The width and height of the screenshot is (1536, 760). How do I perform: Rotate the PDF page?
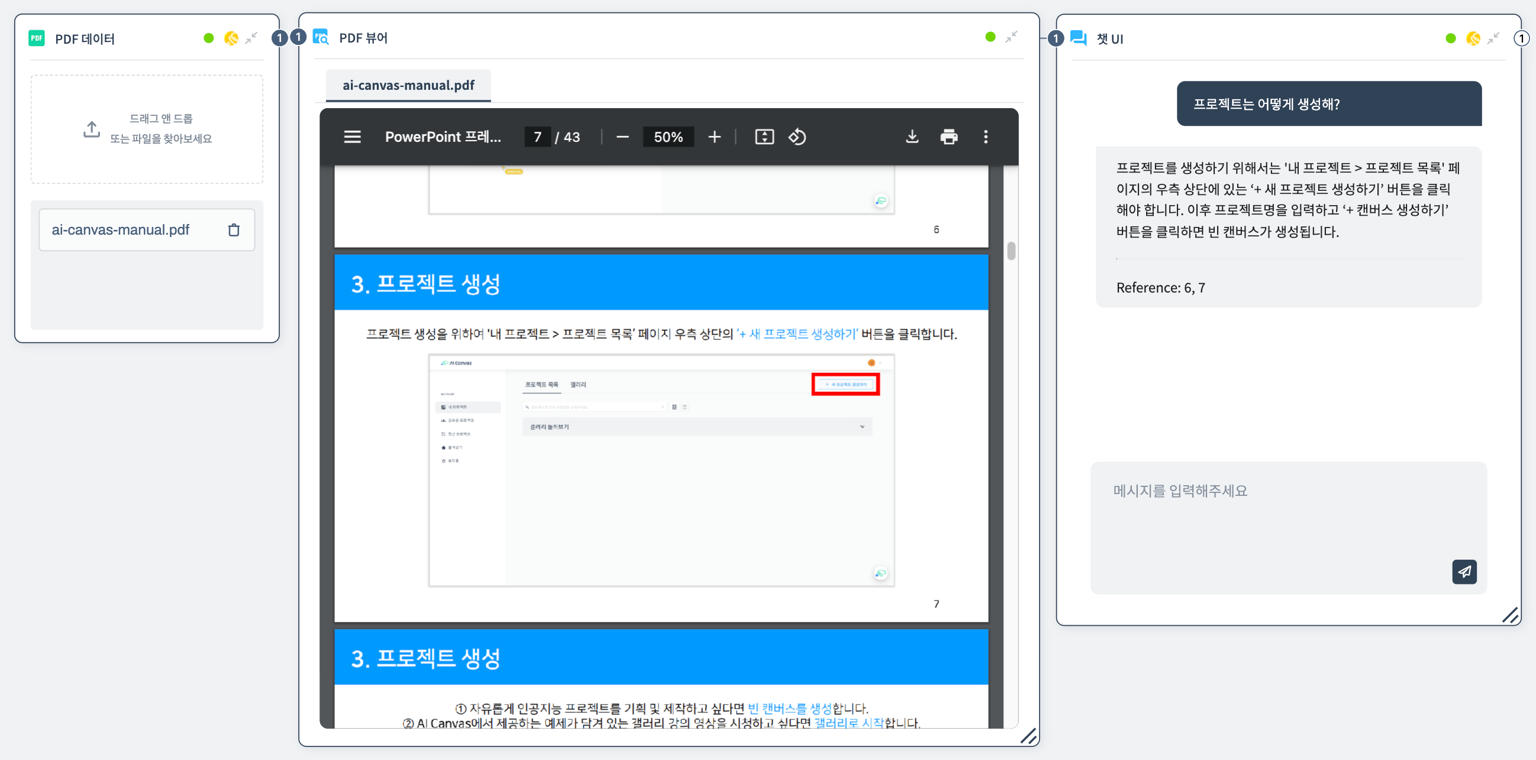[795, 136]
